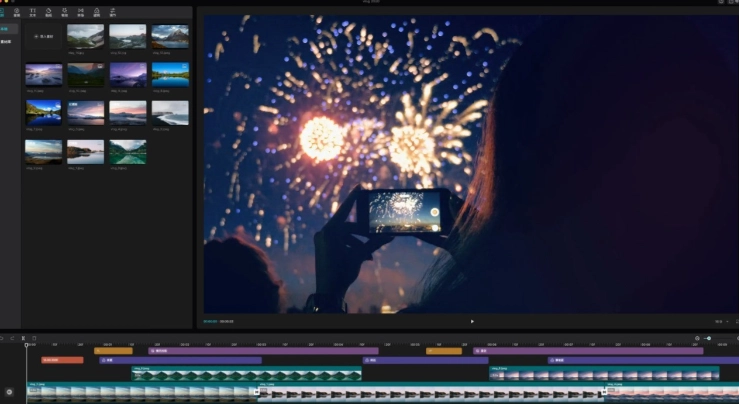Click the split clip tool in timeline toolbar

24,338
